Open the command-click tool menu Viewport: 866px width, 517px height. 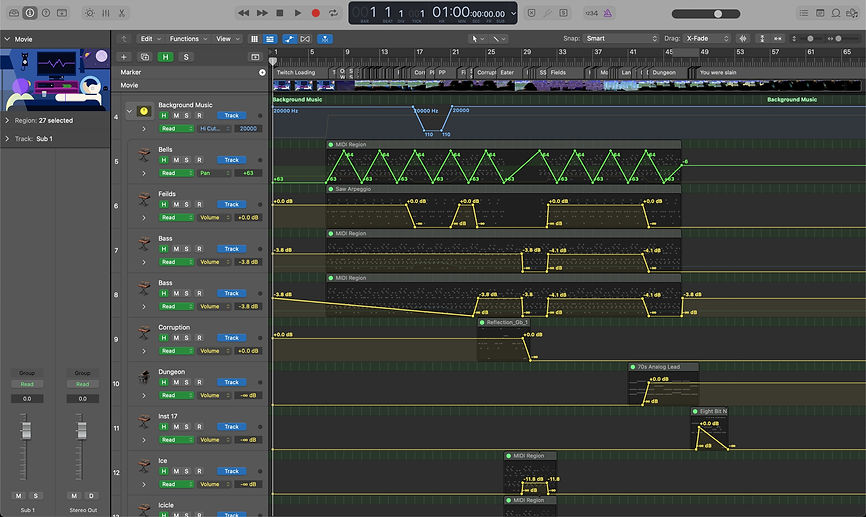point(499,39)
